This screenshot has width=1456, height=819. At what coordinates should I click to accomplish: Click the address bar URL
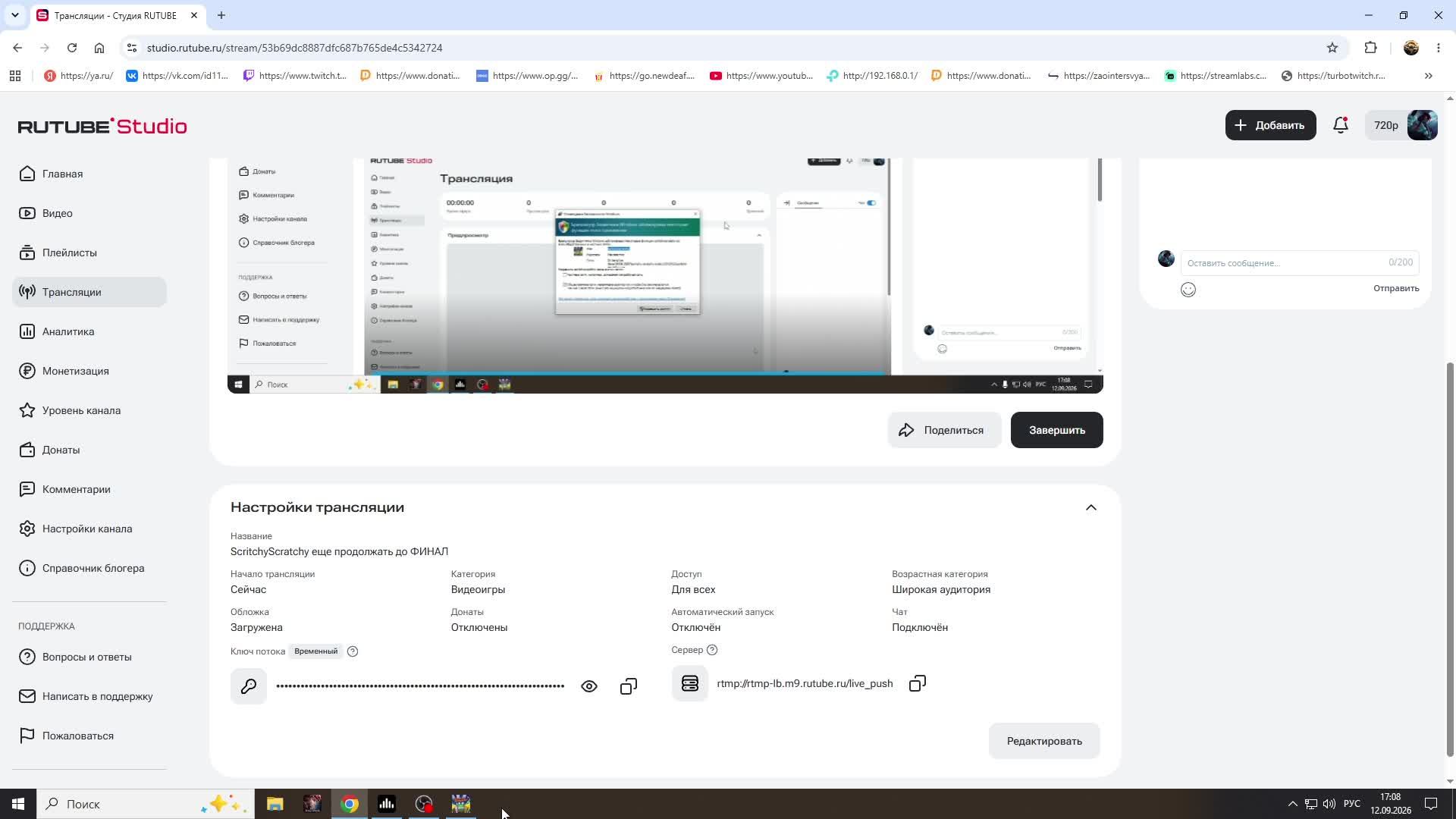(294, 48)
